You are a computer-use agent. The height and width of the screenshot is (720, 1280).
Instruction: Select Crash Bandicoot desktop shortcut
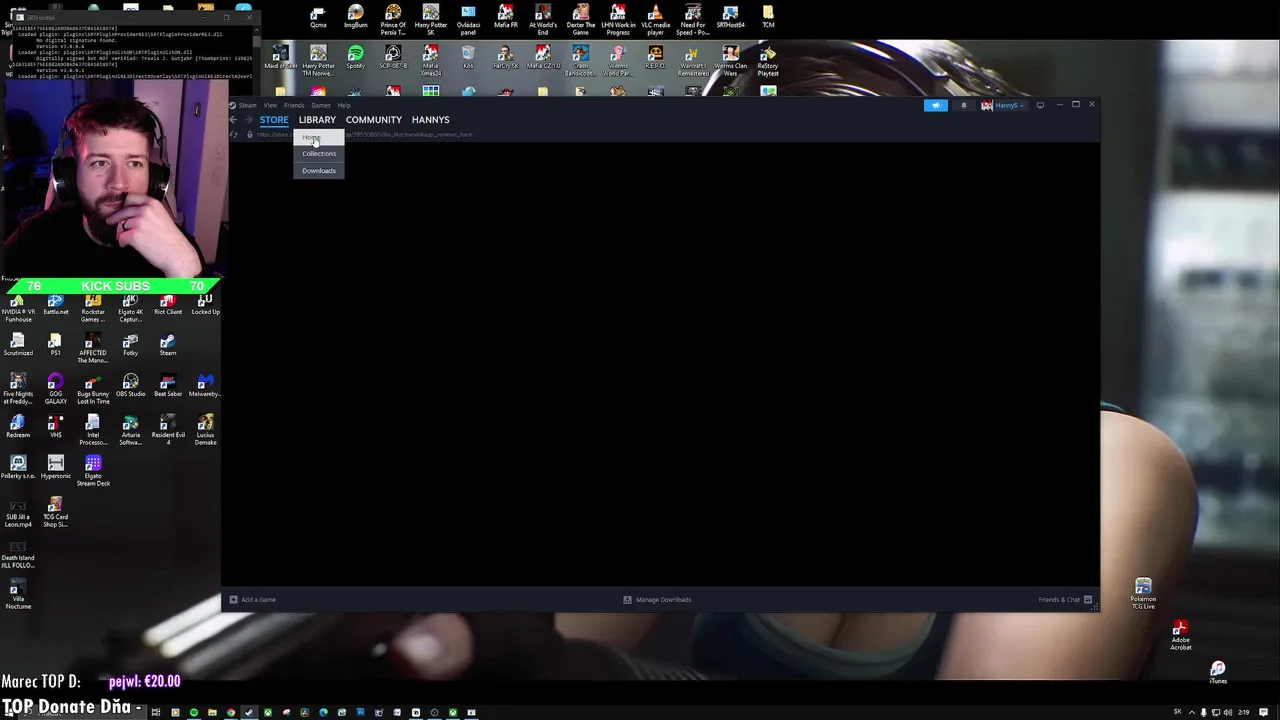[580, 61]
